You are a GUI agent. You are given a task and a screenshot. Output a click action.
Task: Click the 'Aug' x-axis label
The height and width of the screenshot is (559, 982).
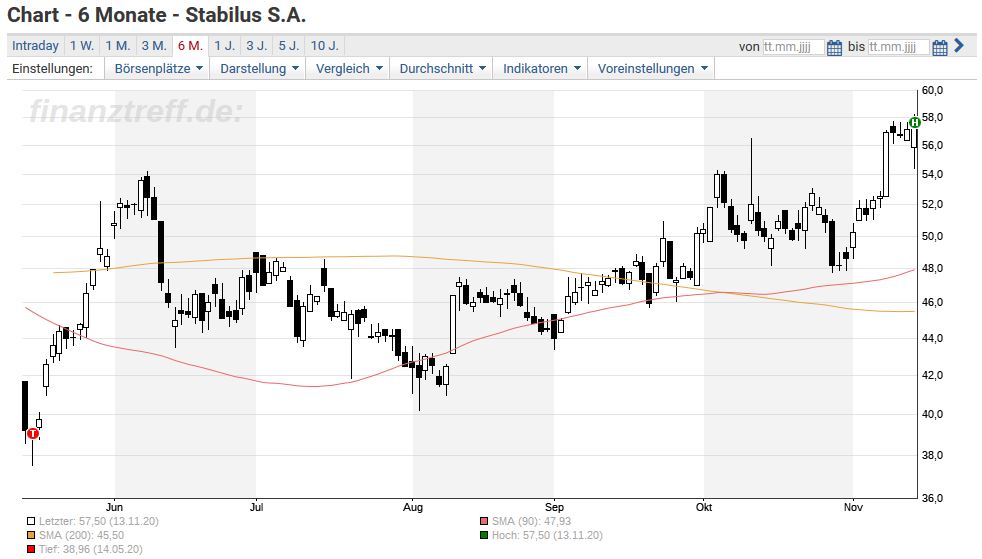click(x=413, y=508)
